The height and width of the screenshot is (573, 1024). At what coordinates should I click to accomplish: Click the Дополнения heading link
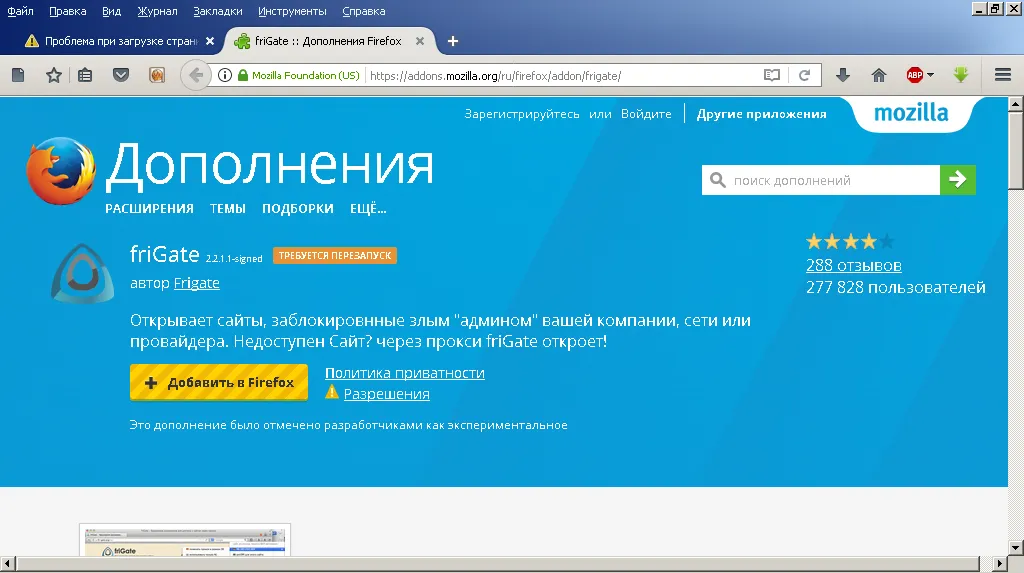(269, 167)
